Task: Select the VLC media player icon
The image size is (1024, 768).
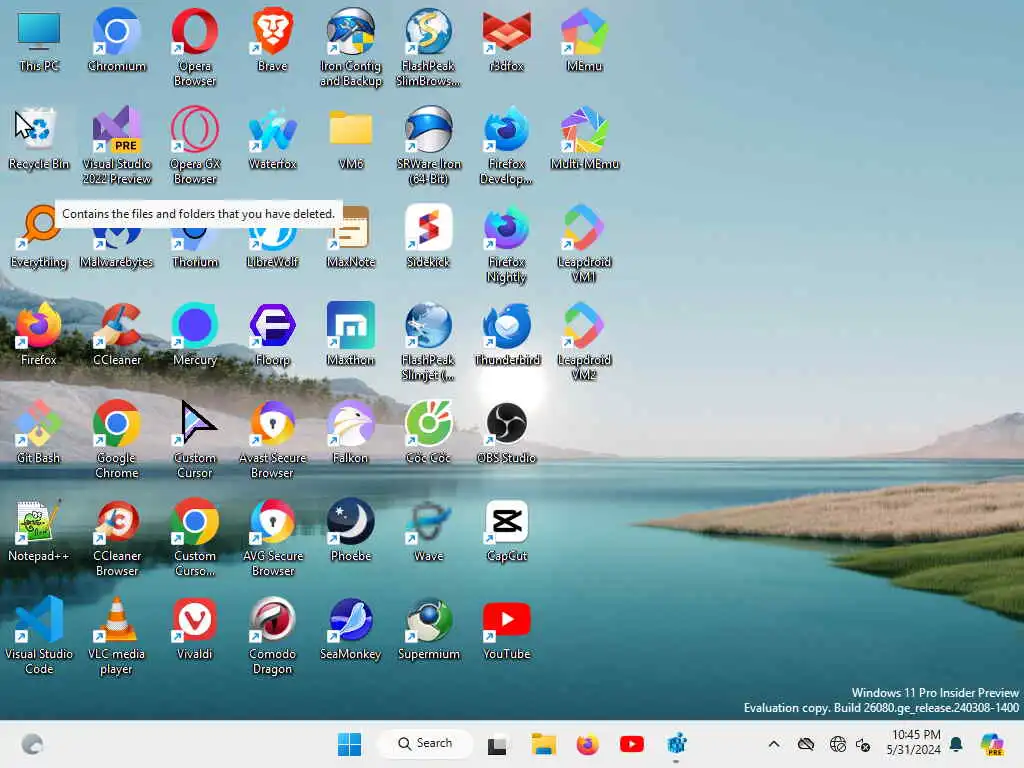Action: click(x=116, y=635)
